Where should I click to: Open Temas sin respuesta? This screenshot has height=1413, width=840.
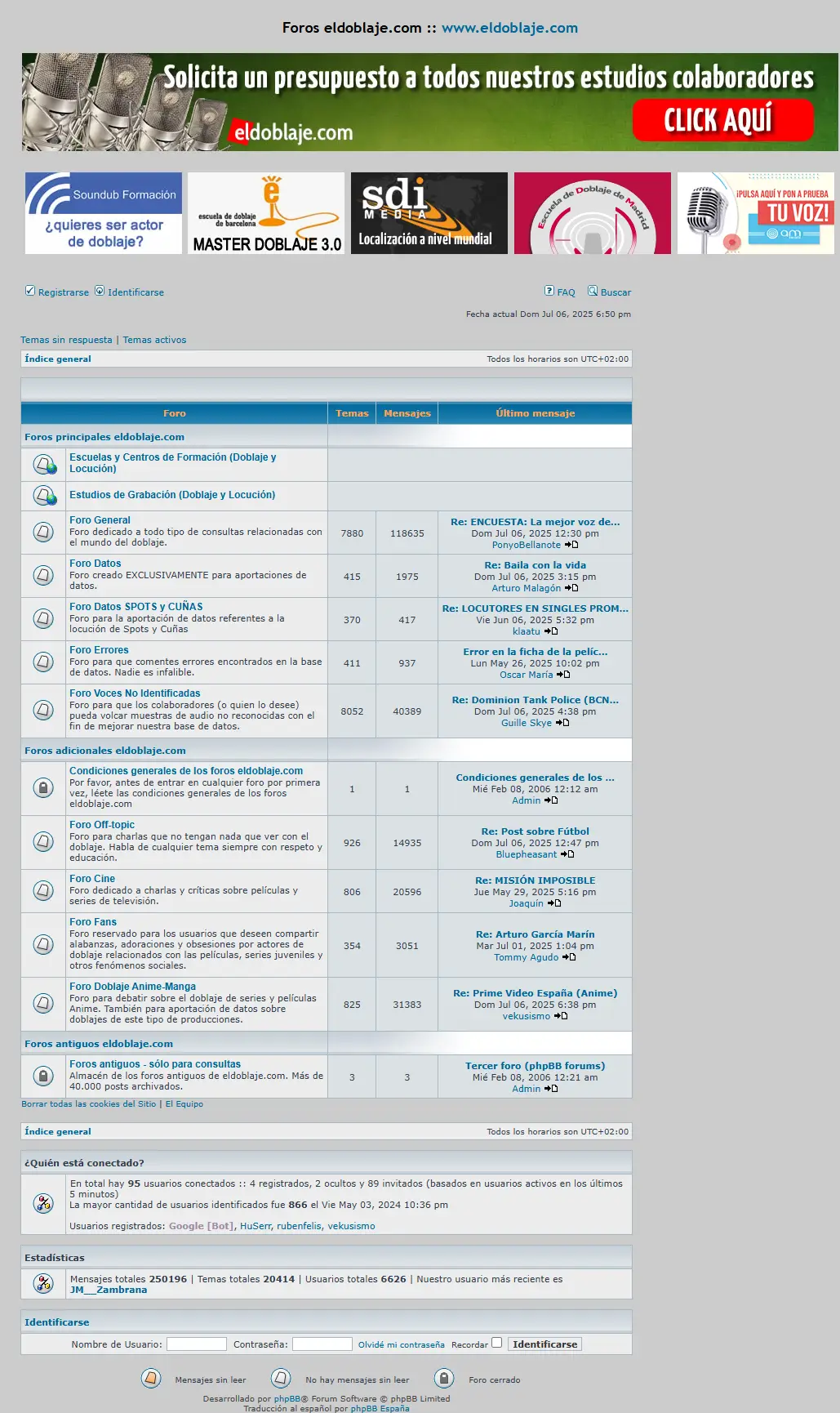point(66,340)
